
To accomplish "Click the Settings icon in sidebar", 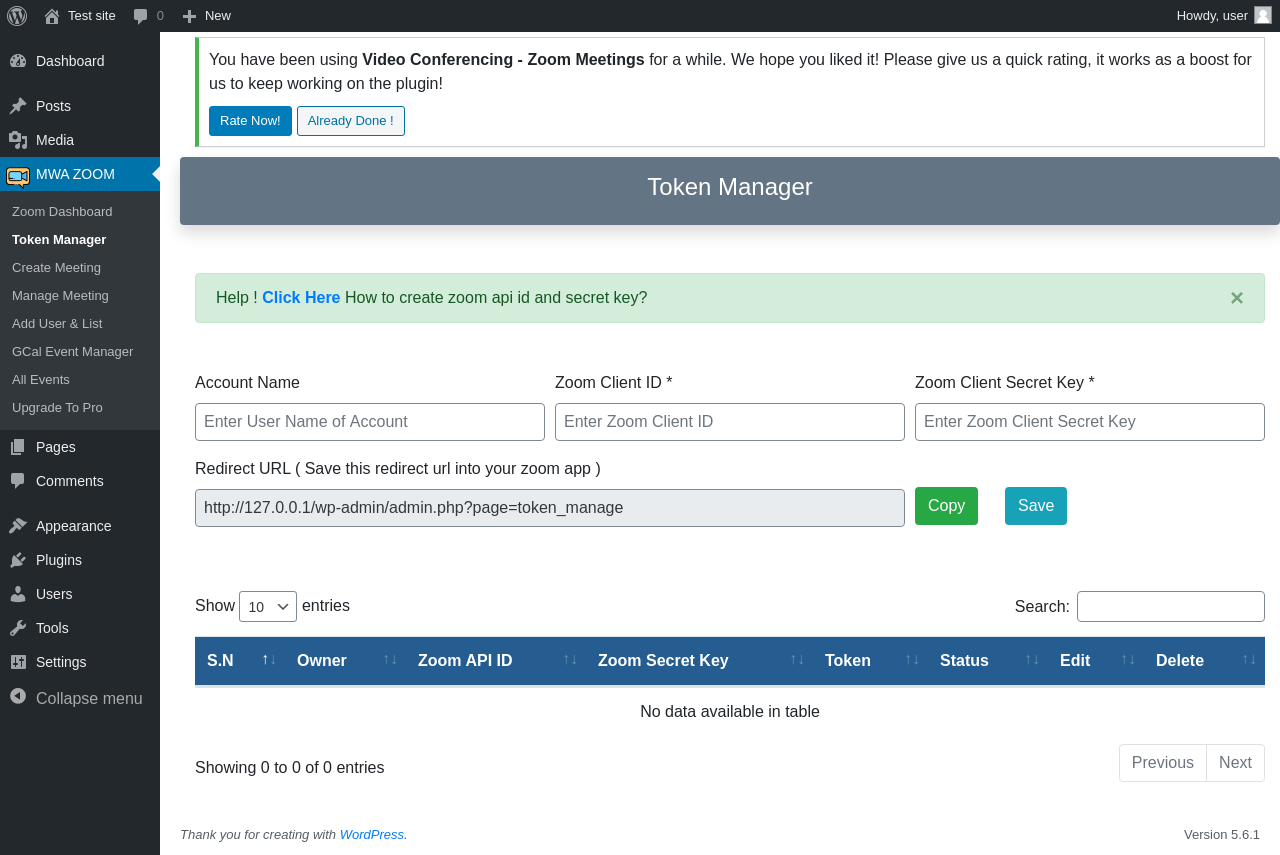I will coord(18,662).
